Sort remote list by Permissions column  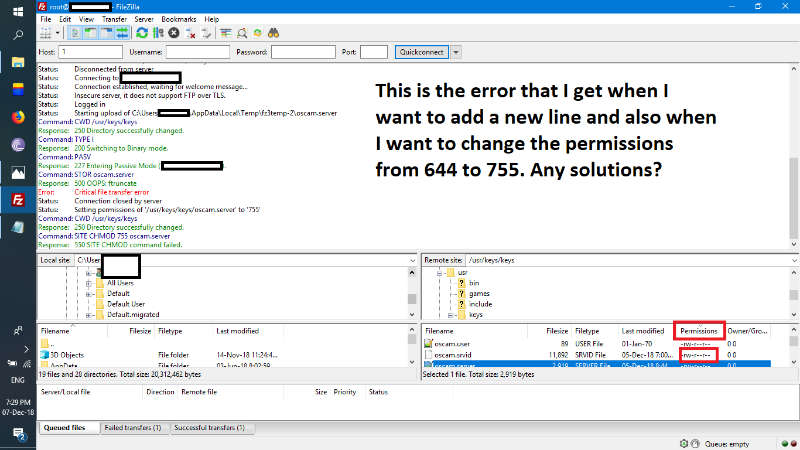[699, 331]
